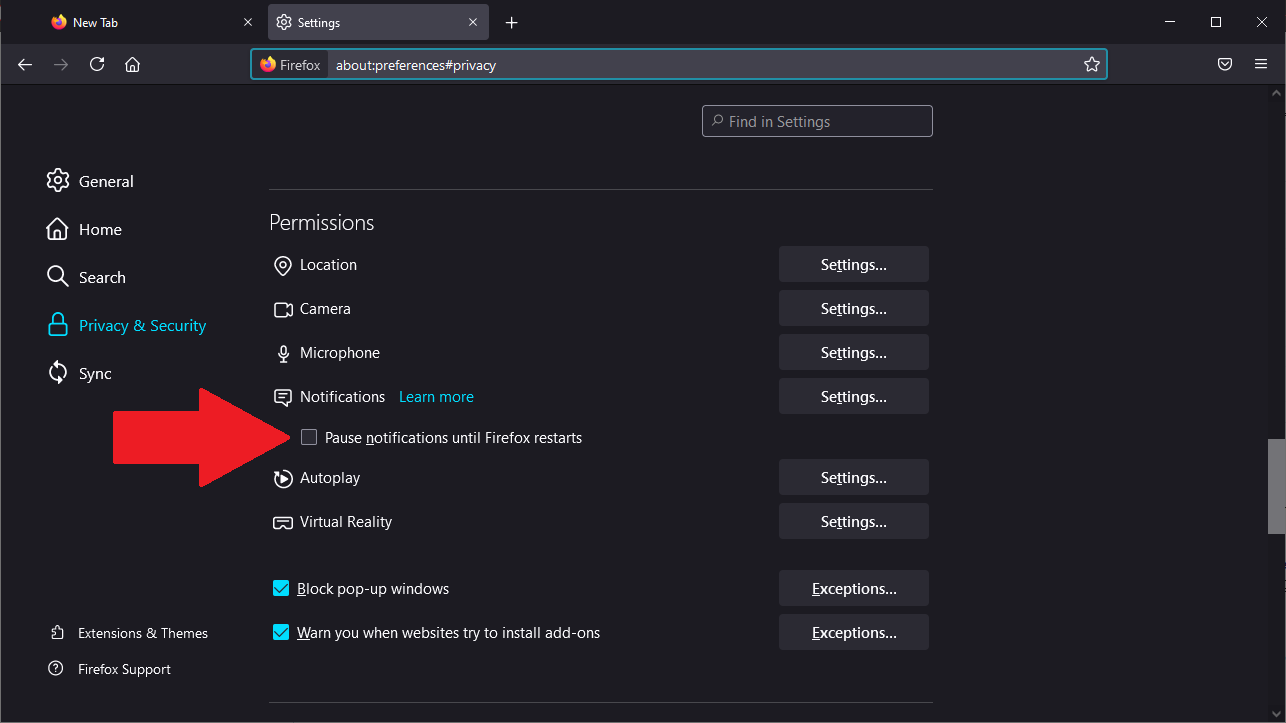Enable Pause notifications until Firefox restarts
The width and height of the screenshot is (1286, 723).
tap(309, 437)
